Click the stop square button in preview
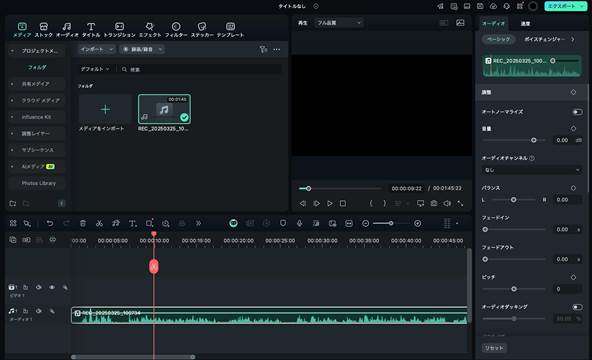592x360 pixels. [x=343, y=203]
